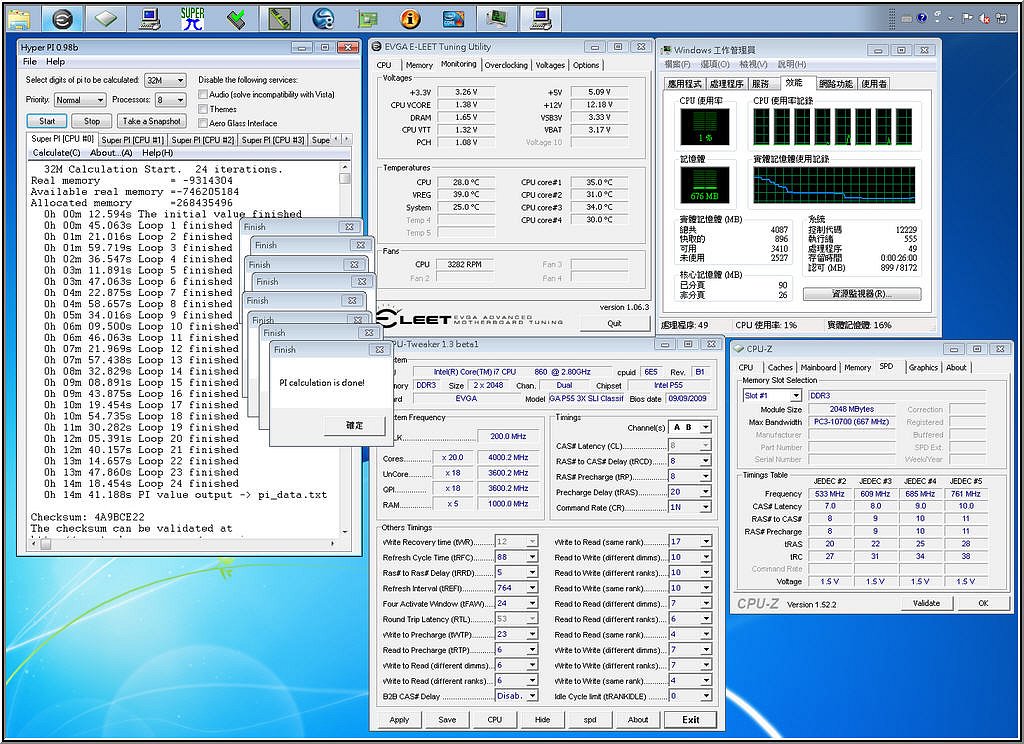
Task: Click the CPU-Z window title bar icon
Action: [x=739, y=349]
